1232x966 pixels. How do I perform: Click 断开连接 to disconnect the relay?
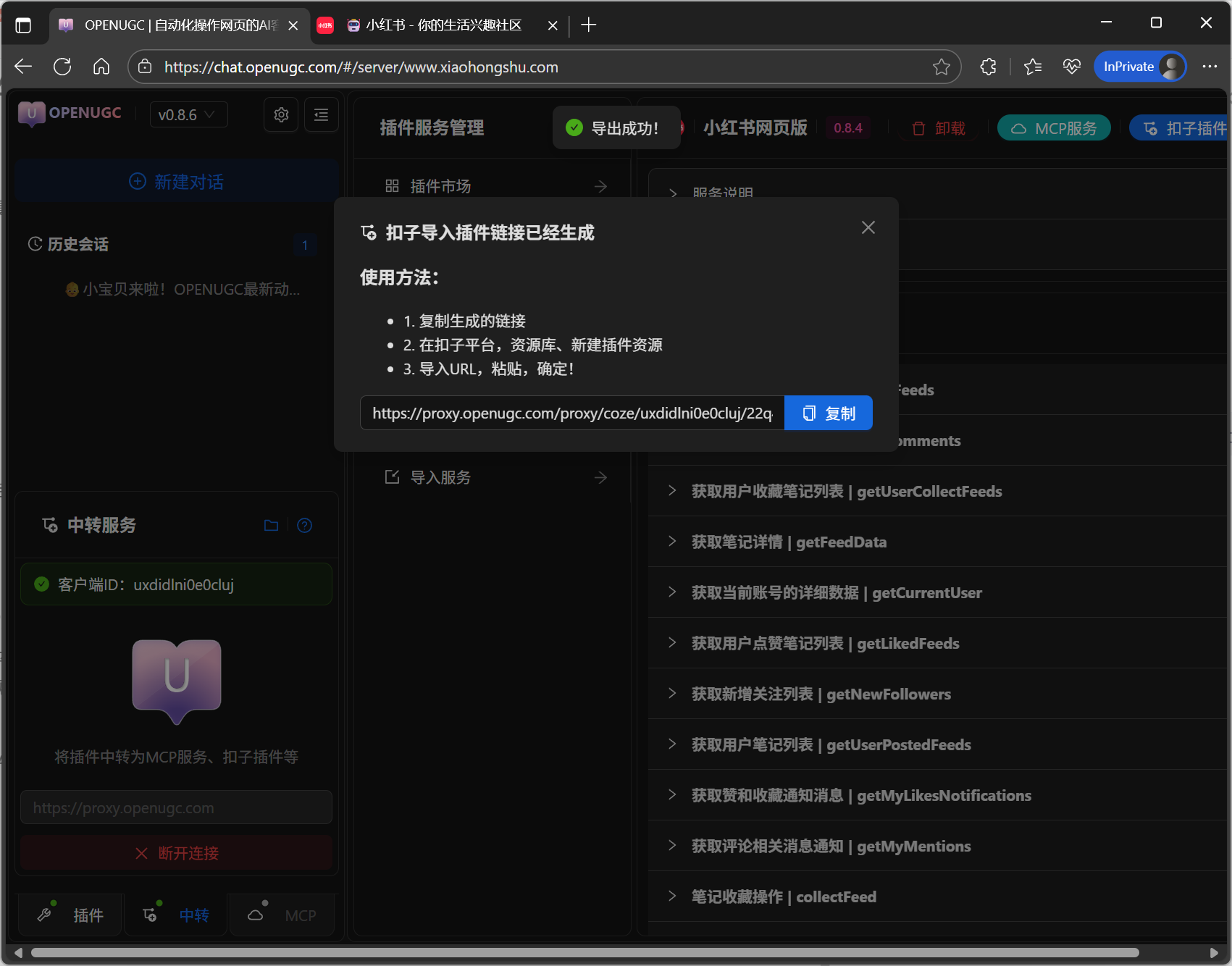[176, 853]
